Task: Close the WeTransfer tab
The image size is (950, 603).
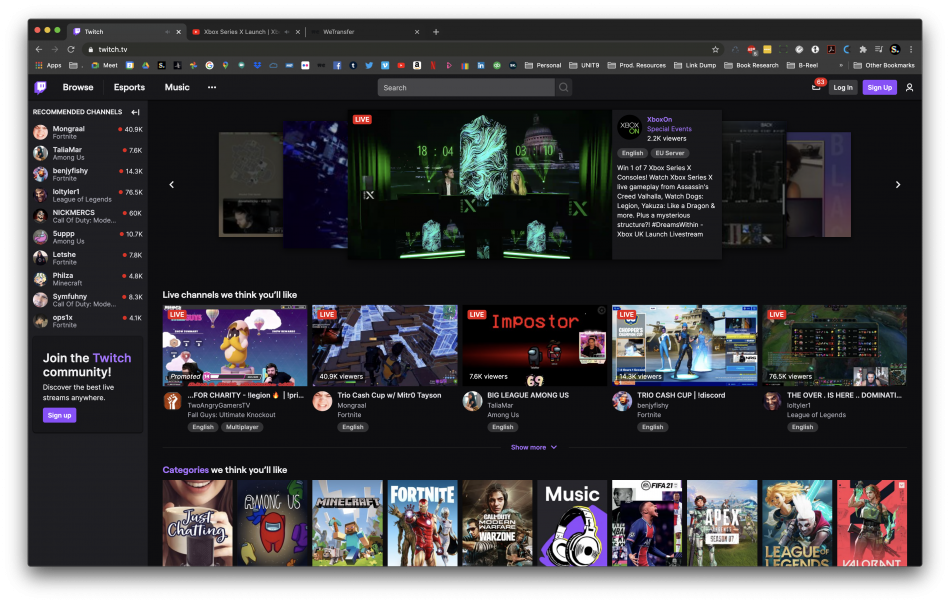Action: tap(417, 32)
